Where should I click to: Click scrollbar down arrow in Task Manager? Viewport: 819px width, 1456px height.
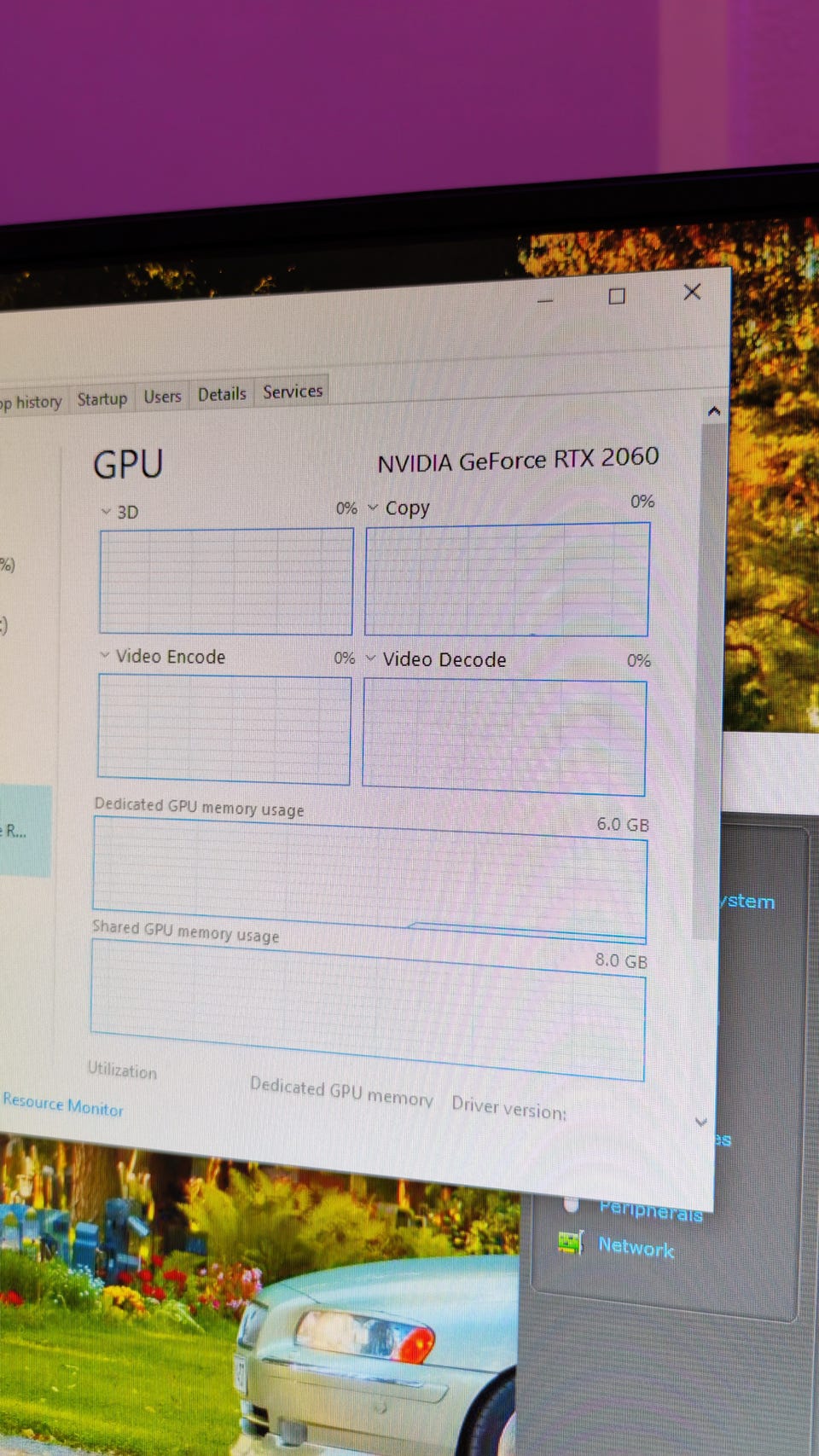point(701,1122)
